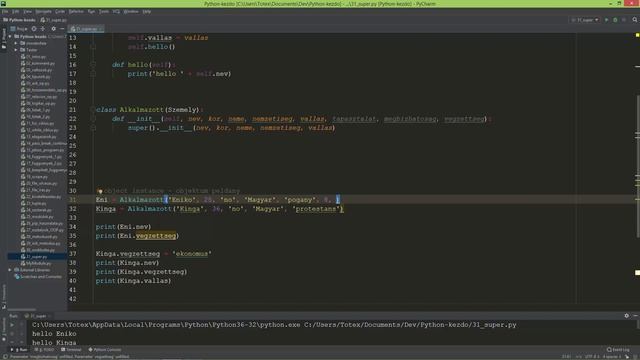Fold the __init__ method at line 22
The height and width of the screenshot is (360, 640).
pos(93,118)
